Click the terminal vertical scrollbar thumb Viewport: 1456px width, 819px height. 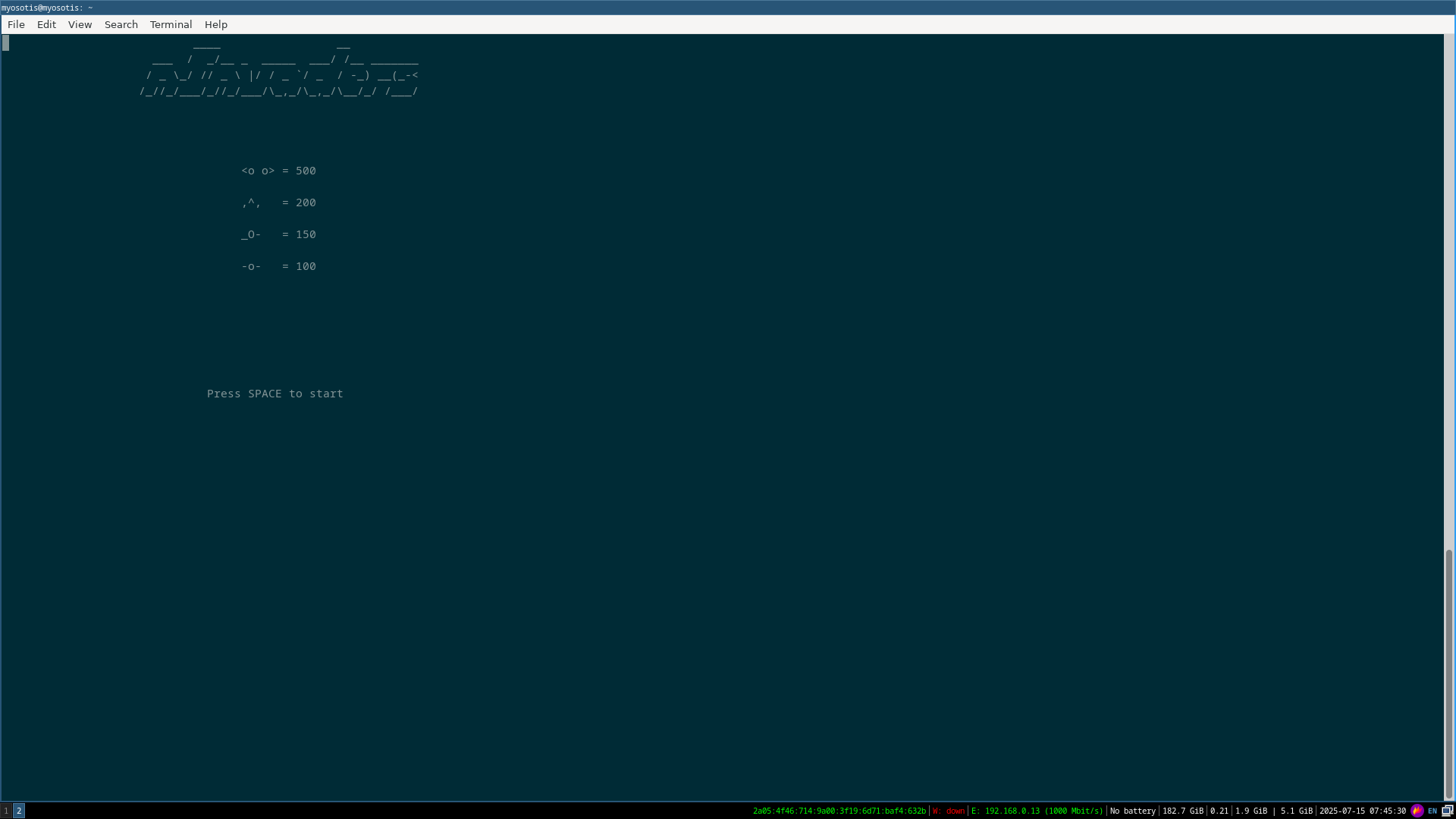pyautogui.click(x=1448, y=673)
